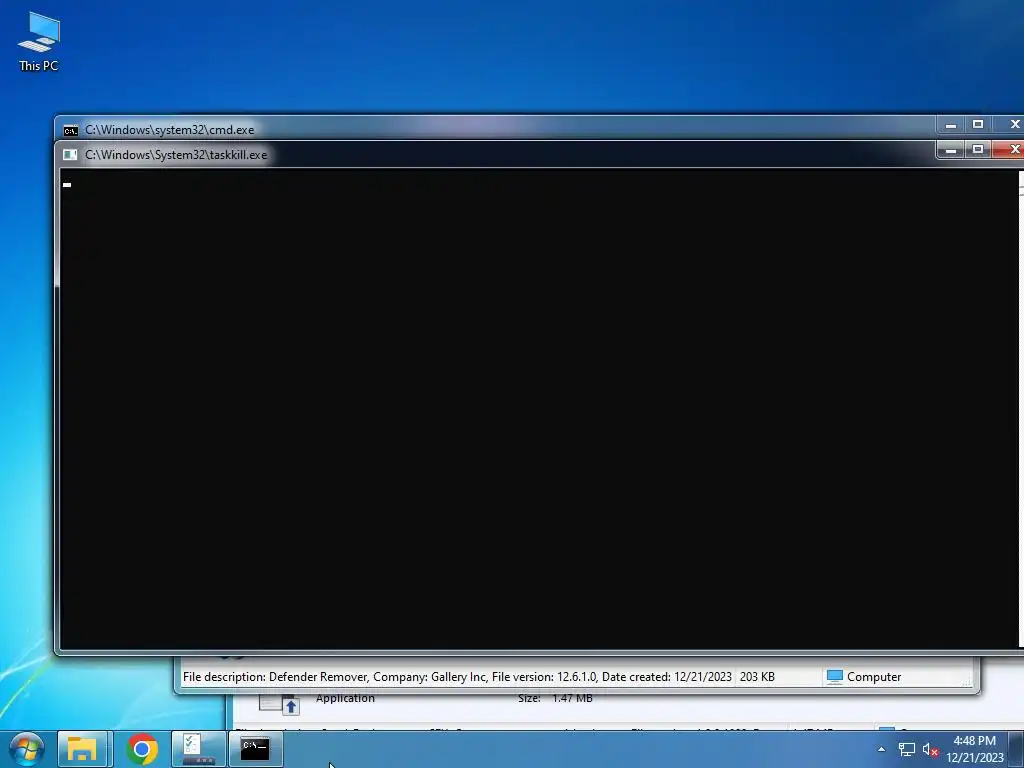
Task: Click inside the black console area
Action: coord(539,408)
